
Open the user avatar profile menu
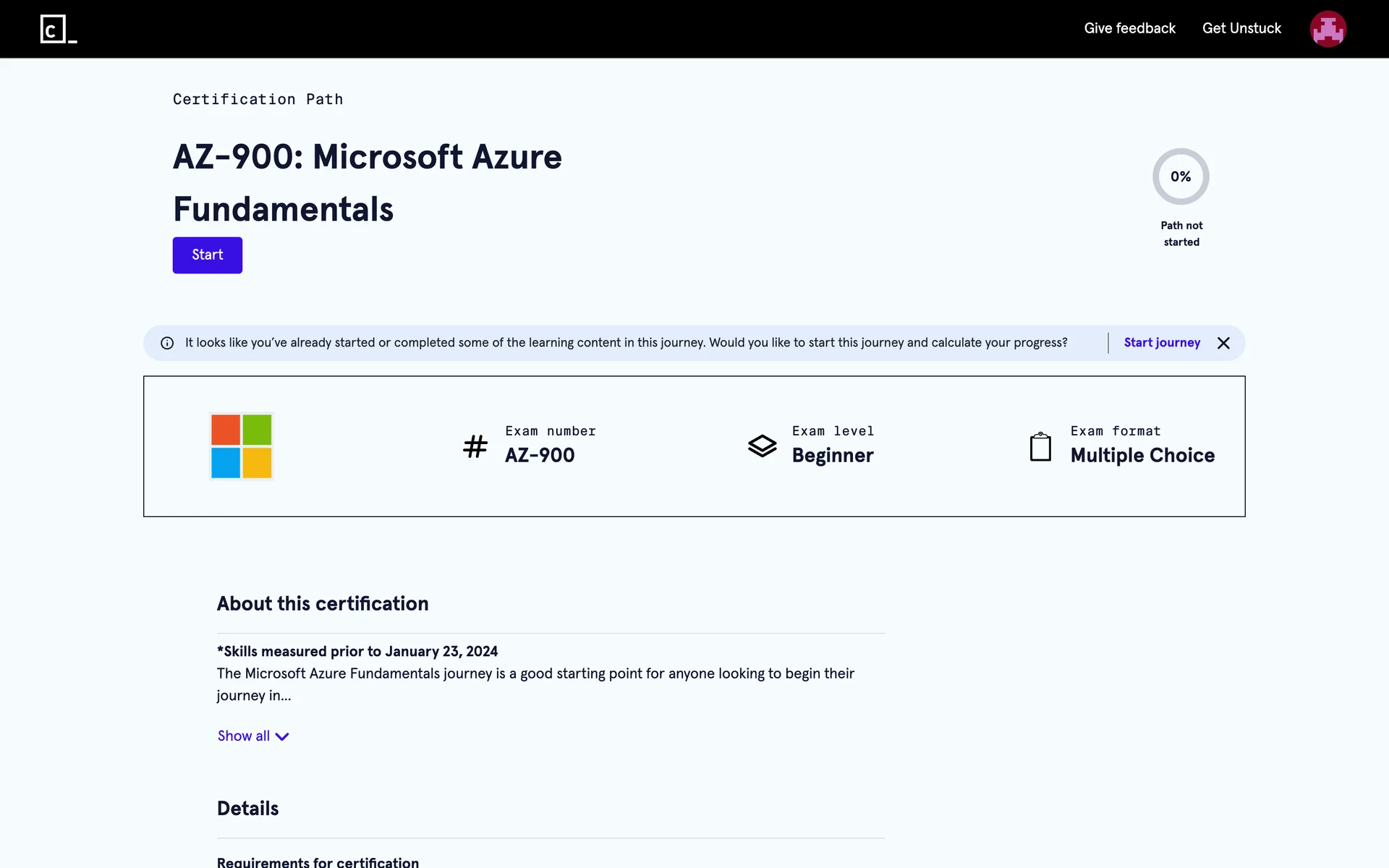pyautogui.click(x=1328, y=29)
